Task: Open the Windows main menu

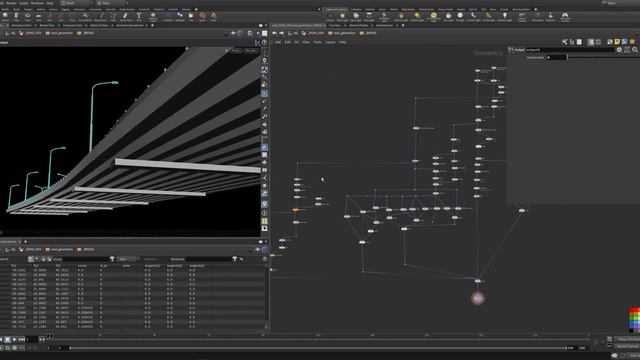Action: [x=37, y=3]
